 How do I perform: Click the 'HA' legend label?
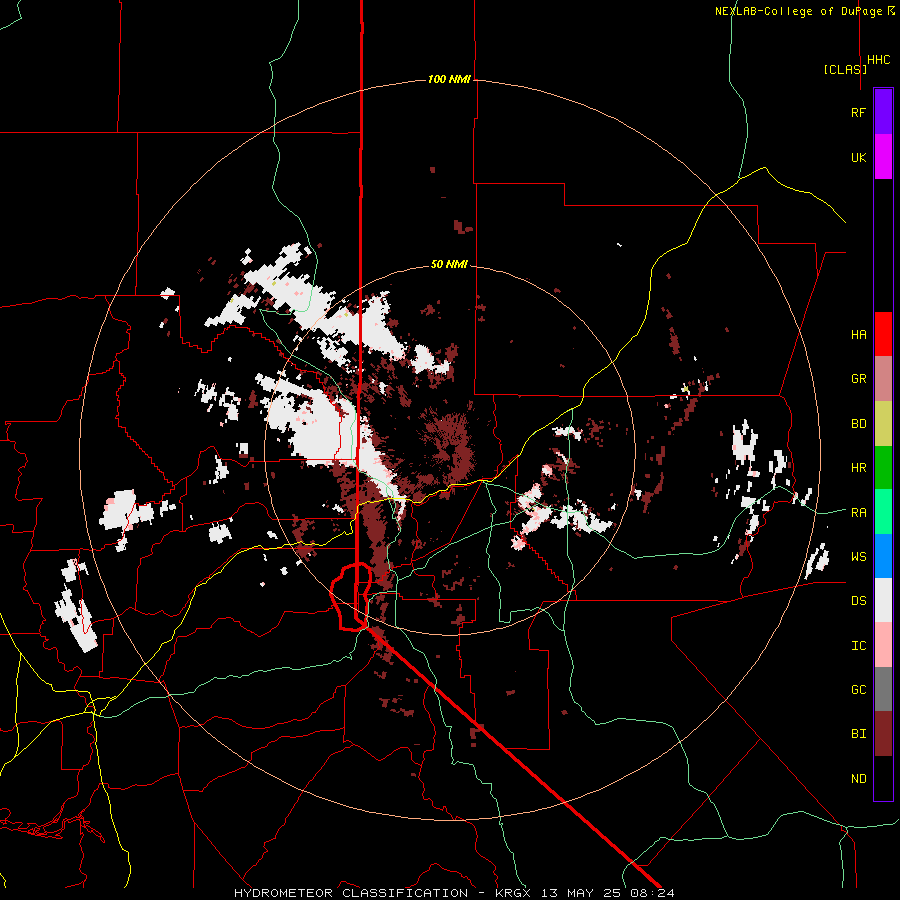click(x=858, y=335)
